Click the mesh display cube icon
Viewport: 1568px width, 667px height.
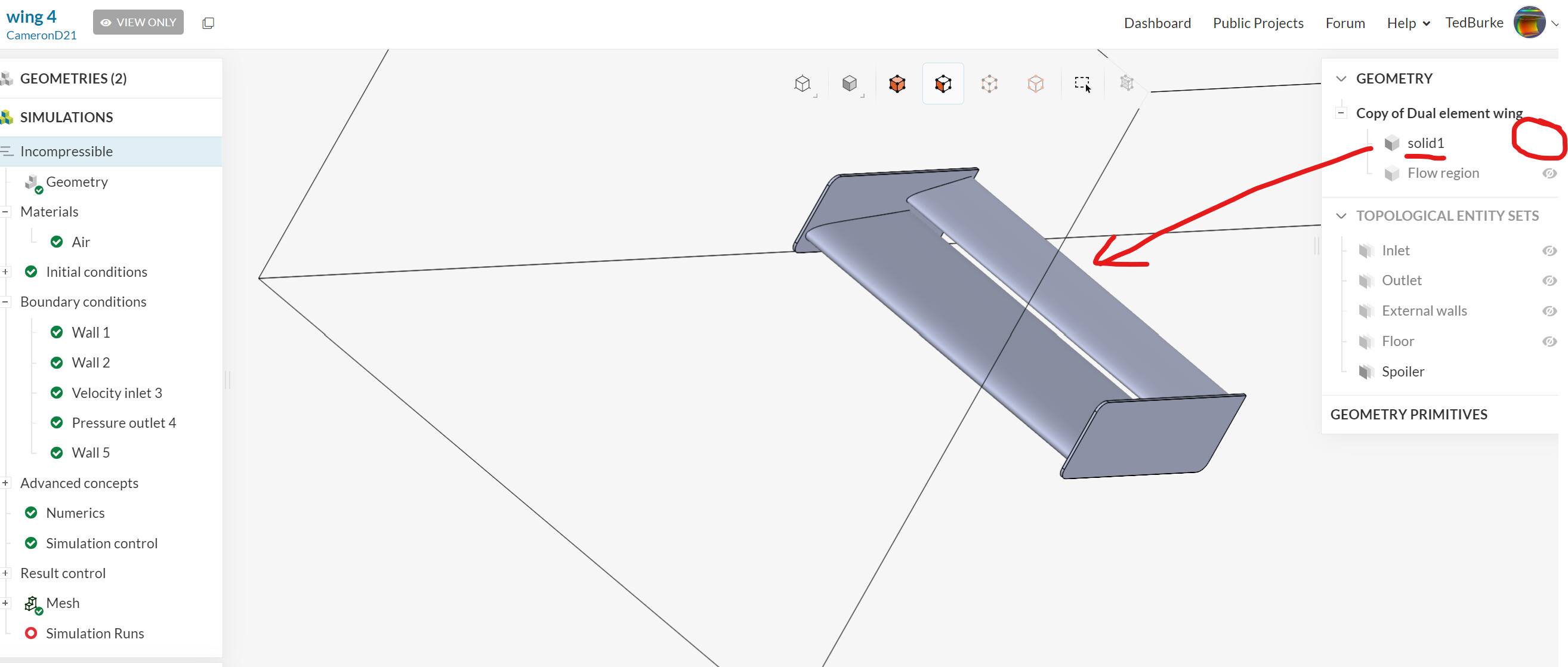click(x=1126, y=84)
